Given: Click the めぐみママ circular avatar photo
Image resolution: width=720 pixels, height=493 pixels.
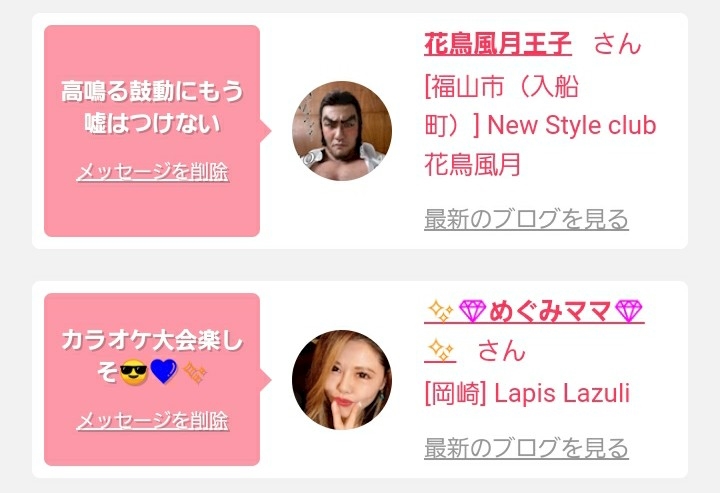Looking at the screenshot, I should click(342, 380).
